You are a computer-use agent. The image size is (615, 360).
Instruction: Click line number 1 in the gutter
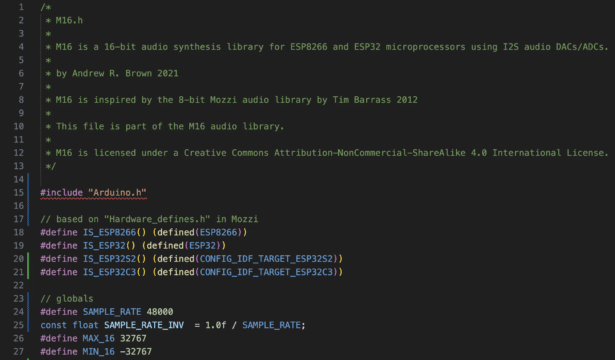click(21, 7)
